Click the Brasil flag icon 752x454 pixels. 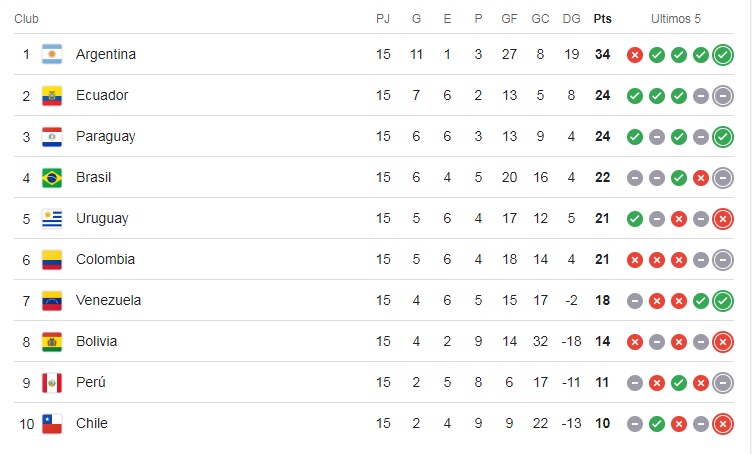click(52, 177)
